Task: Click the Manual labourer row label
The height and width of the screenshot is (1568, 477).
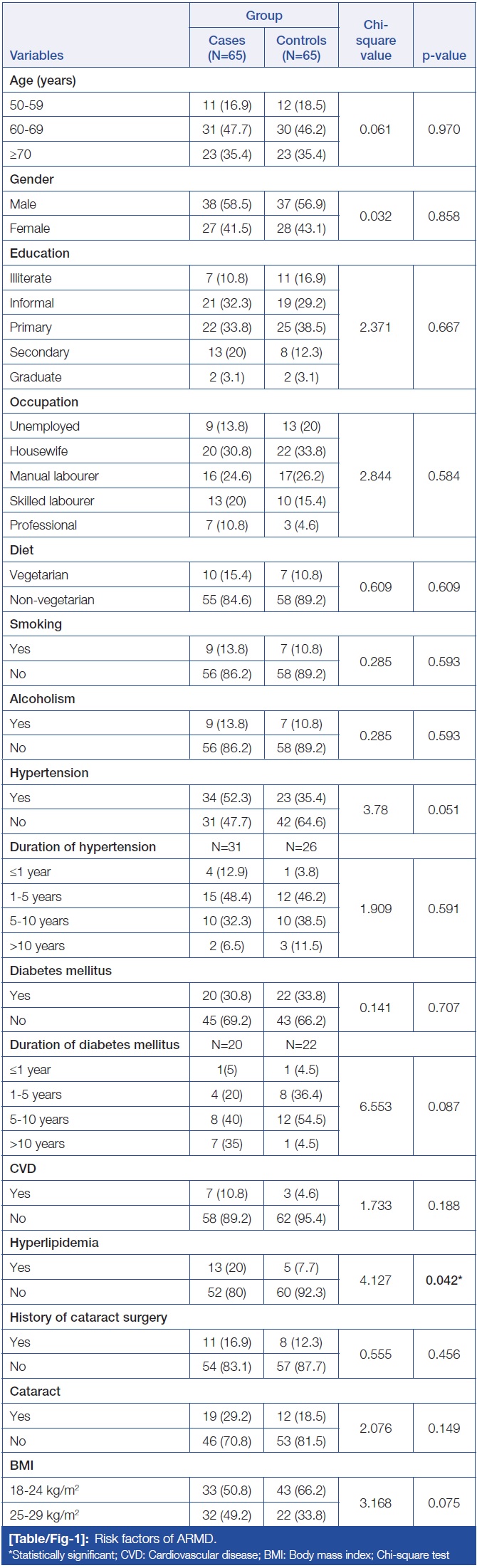Action: point(54,476)
